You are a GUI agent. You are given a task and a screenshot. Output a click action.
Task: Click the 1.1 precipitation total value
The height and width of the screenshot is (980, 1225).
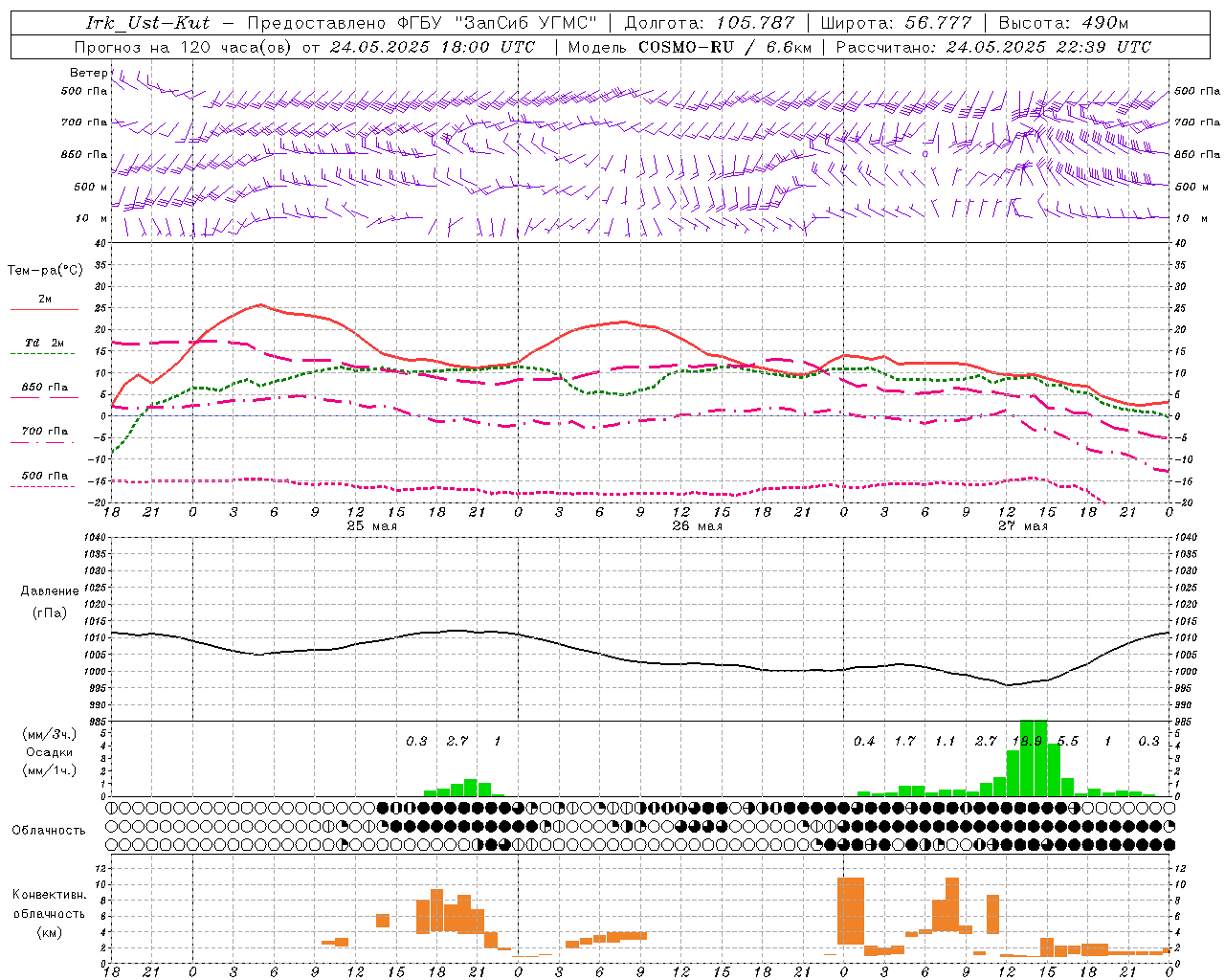click(946, 742)
